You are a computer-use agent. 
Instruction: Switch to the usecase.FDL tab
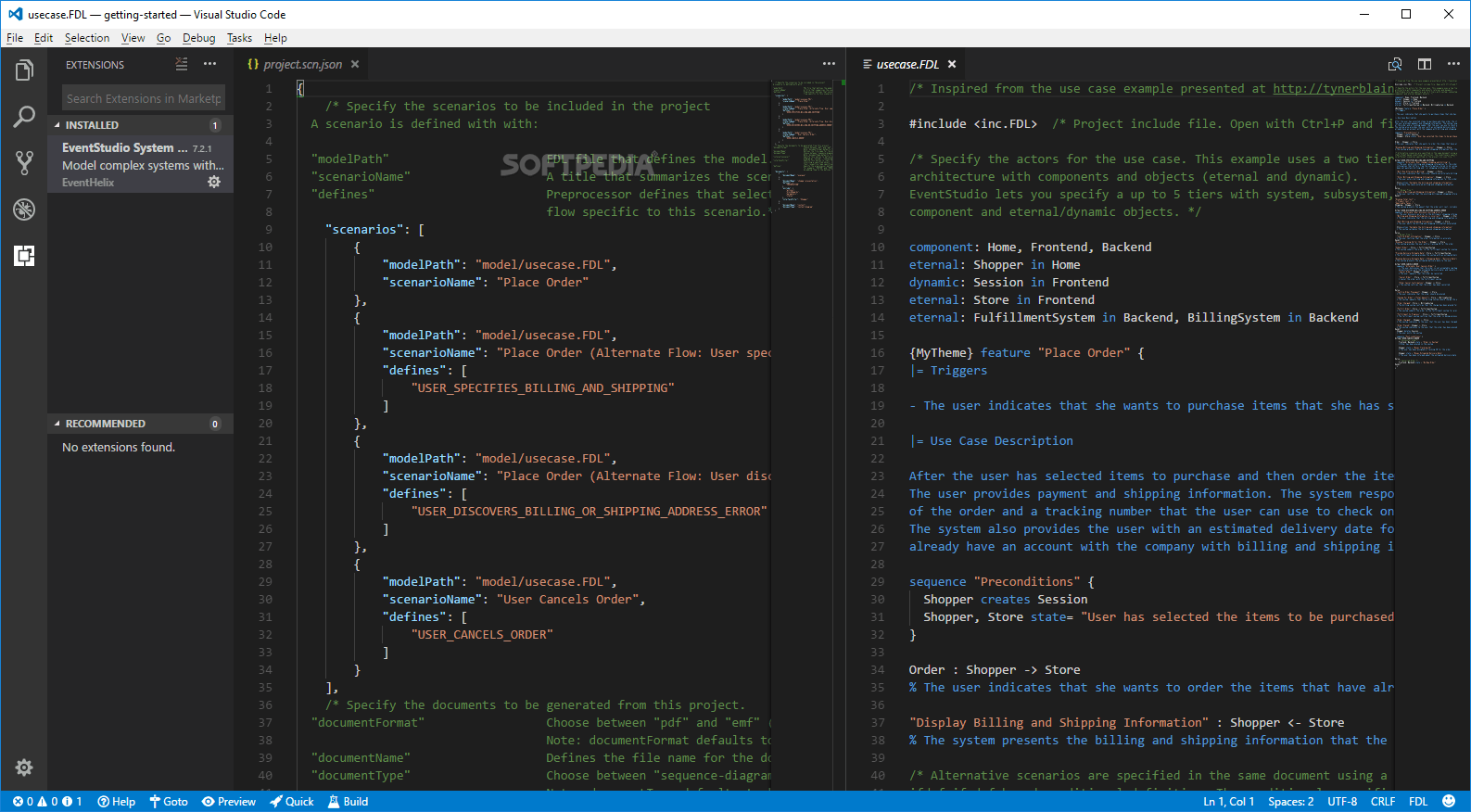tap(907, 64)
